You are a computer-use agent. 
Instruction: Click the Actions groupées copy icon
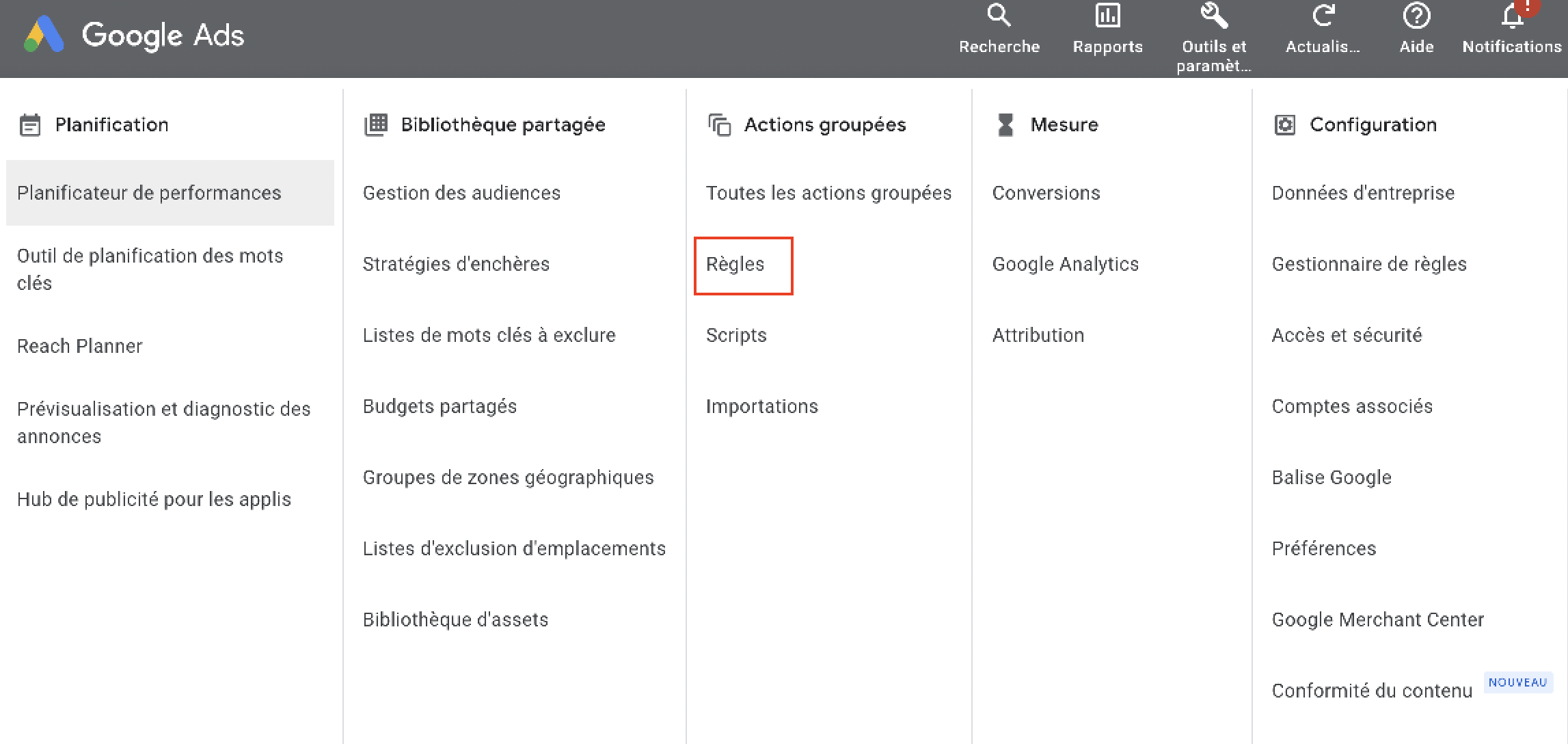tap(720, 125)
